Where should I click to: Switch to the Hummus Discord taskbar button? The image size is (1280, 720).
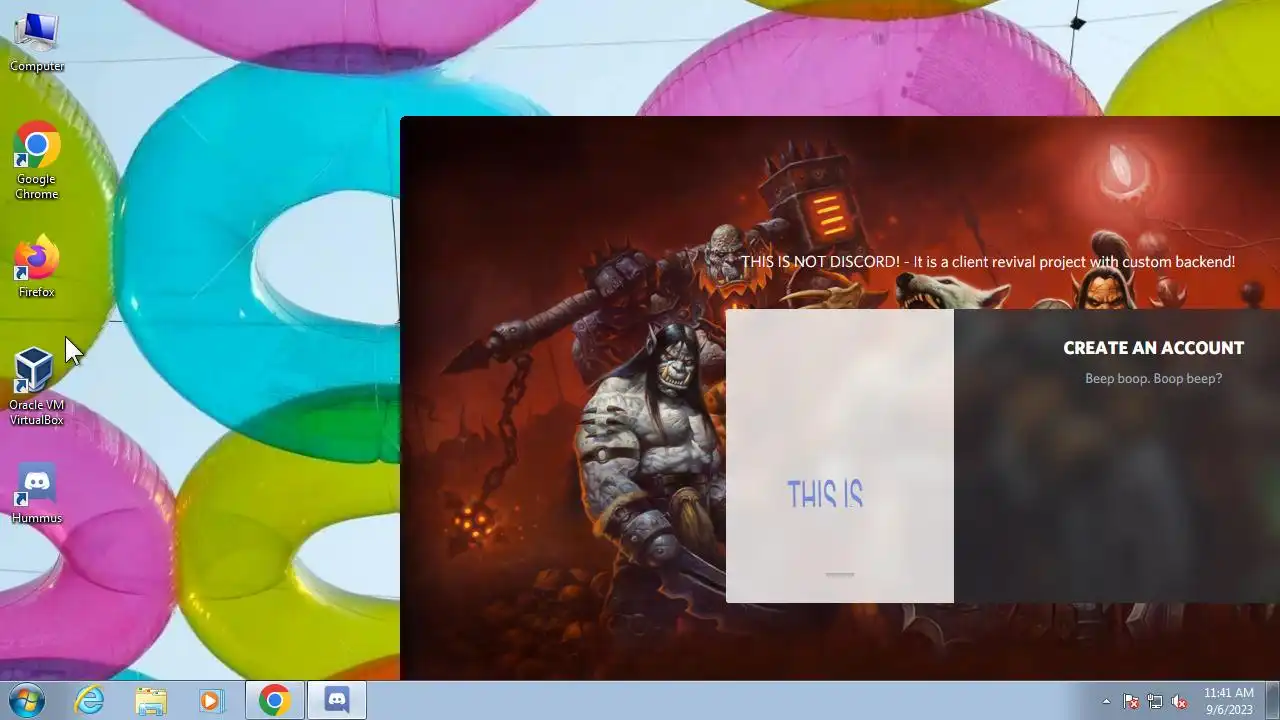click(337, 701)
